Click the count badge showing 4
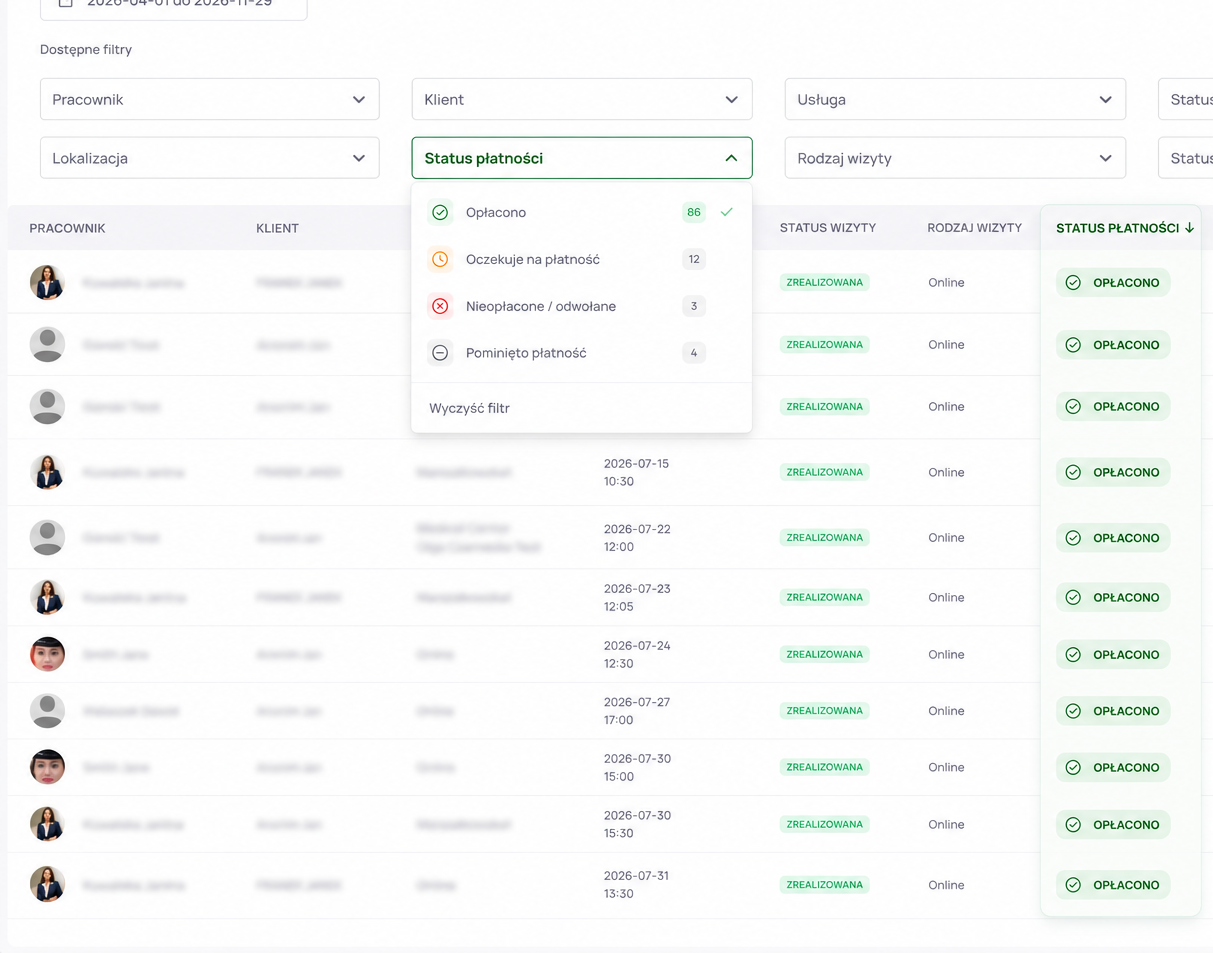This screenshot has height=953, width=1213. point(694,353)
